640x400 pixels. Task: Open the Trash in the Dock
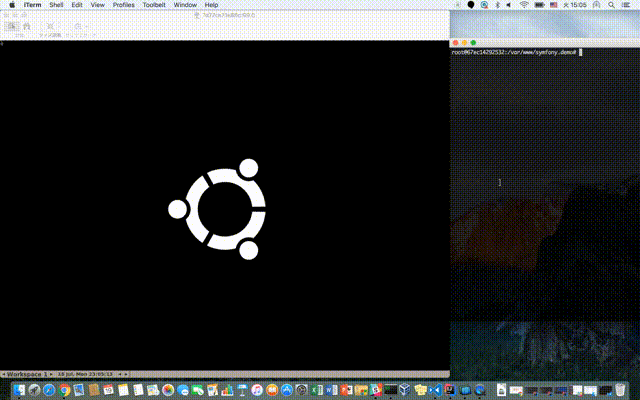point(620,390)
